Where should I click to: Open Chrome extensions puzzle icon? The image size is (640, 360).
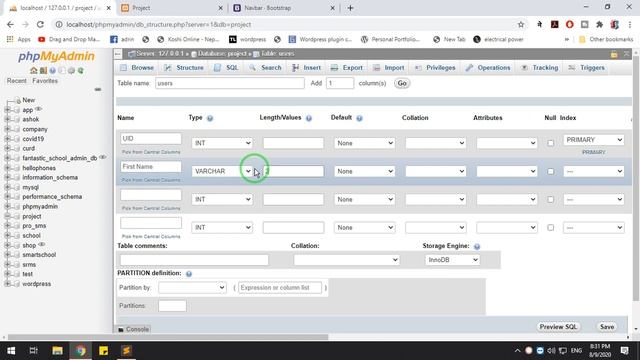click(x=599, y=24)
